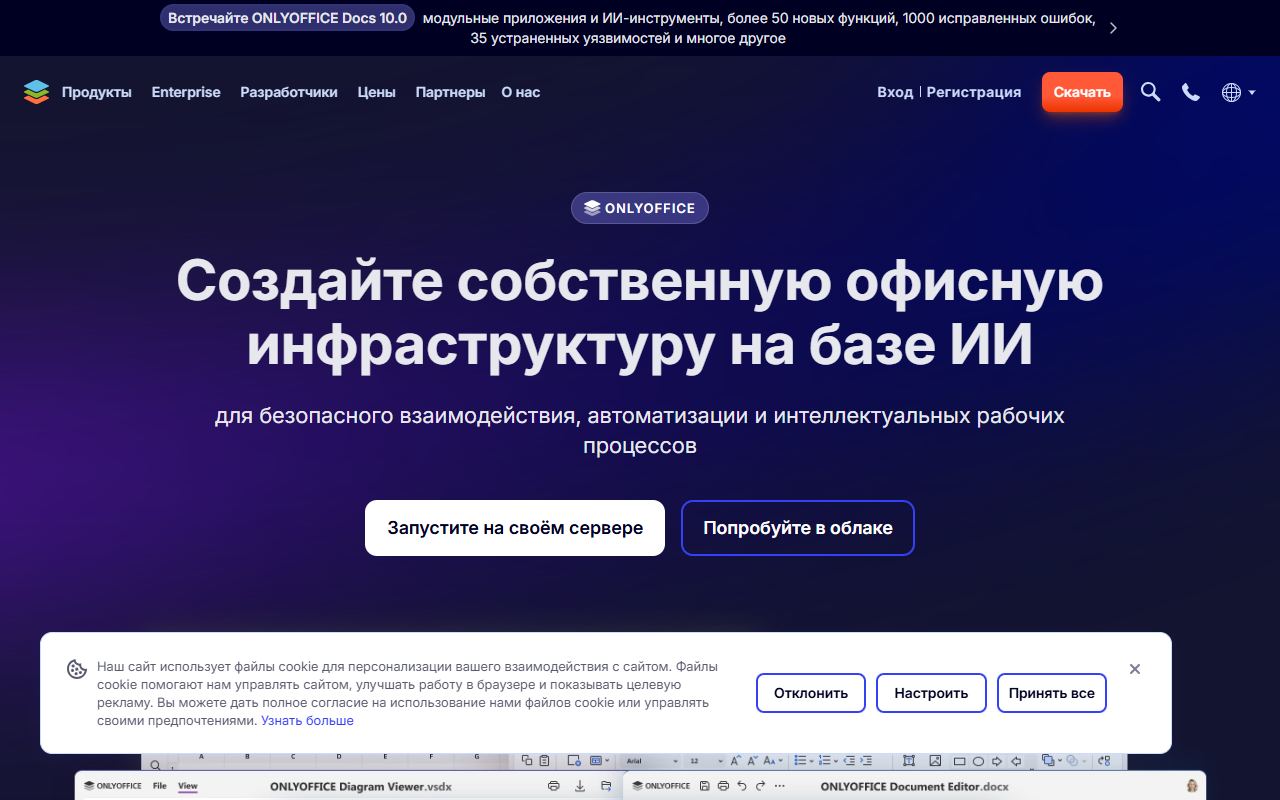The image size is (1280, 800).
Task: Click 'Попробуйте в облаке' button
Action: [798, 528]
